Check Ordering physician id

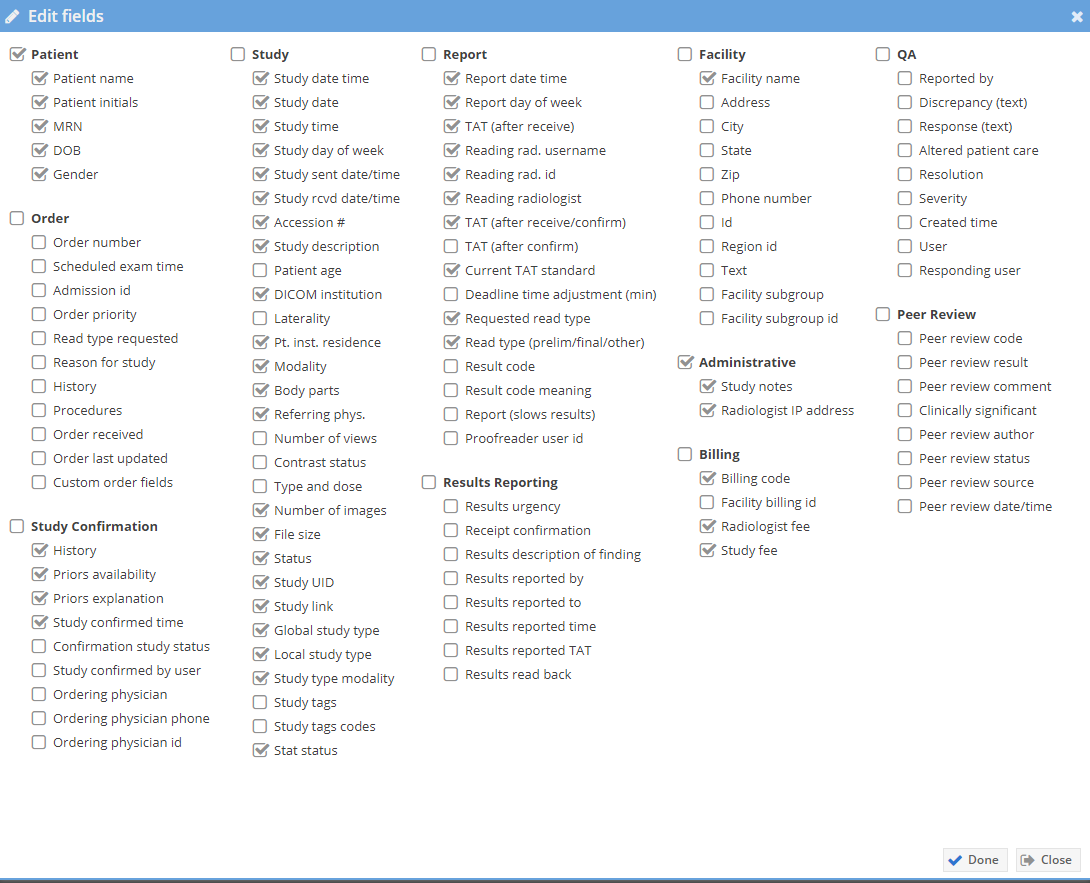tap(40, 743)
